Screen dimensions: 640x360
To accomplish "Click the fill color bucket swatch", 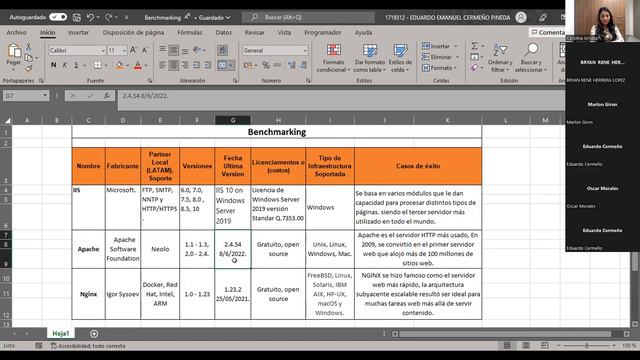I will [120, 65].
